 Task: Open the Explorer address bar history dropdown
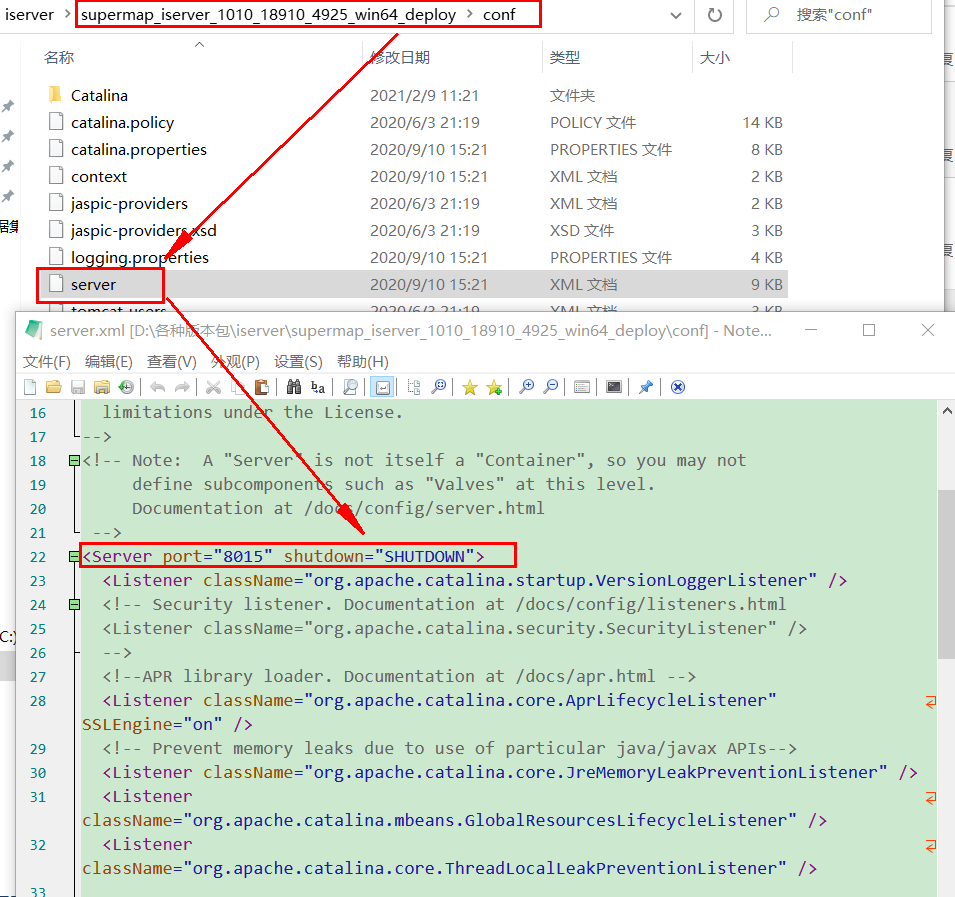click(675, 15)
